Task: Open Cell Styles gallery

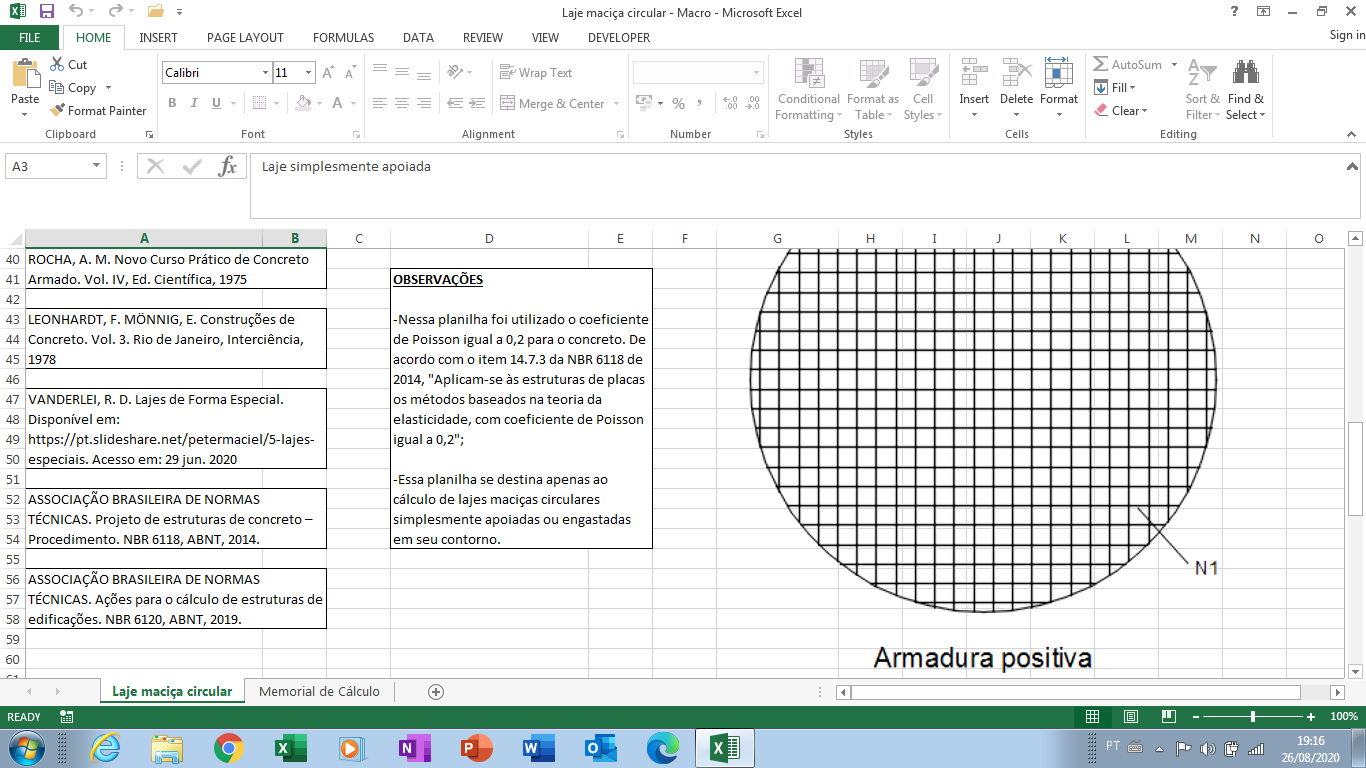Action: (923, 90)
